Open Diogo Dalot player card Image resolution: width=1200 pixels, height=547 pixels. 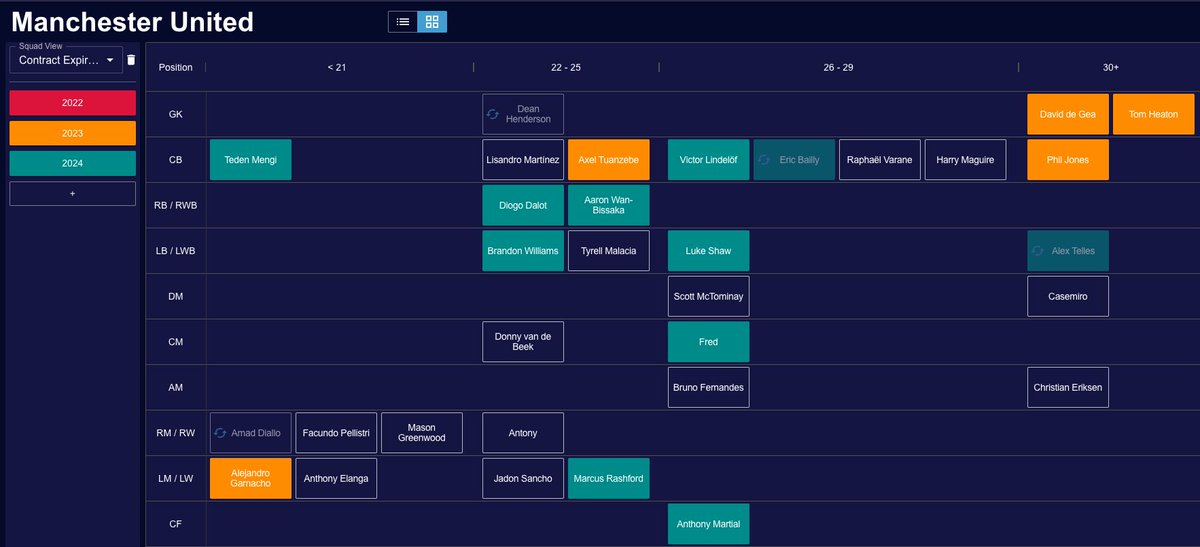(x=523, y=205)
